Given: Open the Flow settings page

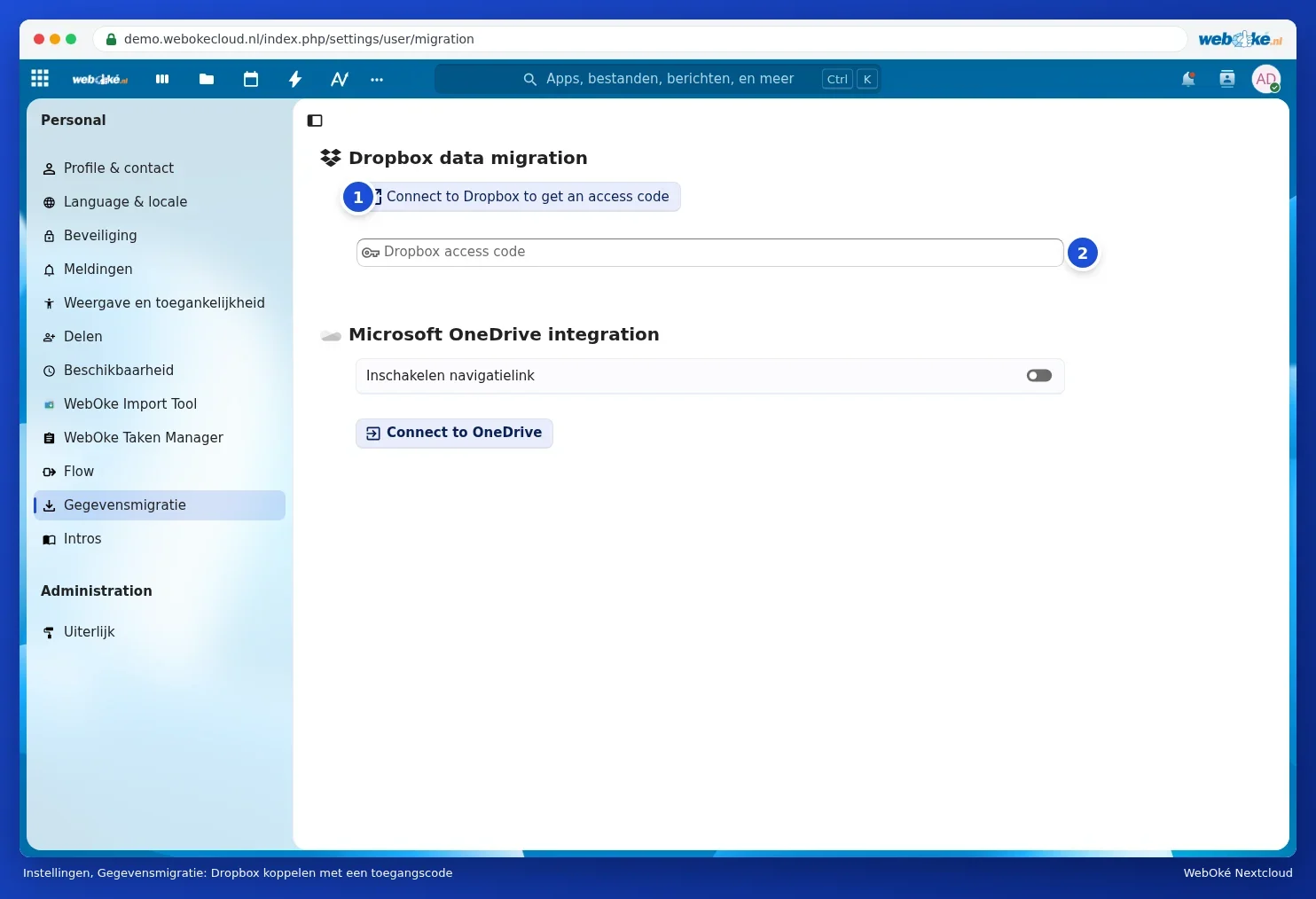Looking at the screenshot, I should click(x=160, y=472).
